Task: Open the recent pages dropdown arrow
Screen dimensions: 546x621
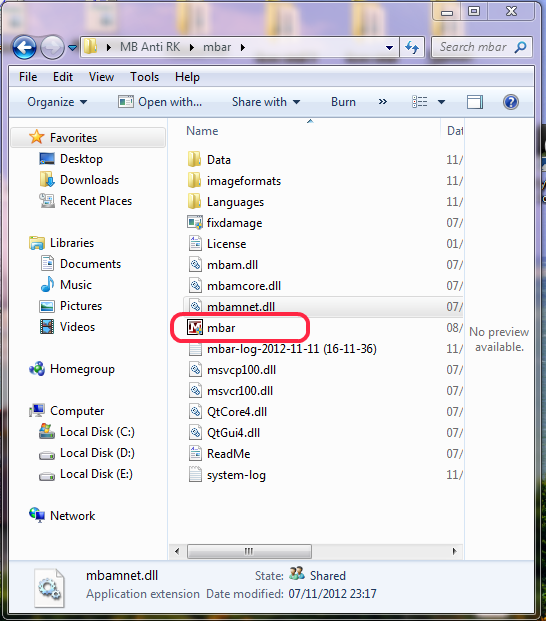Action: pyautogui.click(x=72, y=48)
